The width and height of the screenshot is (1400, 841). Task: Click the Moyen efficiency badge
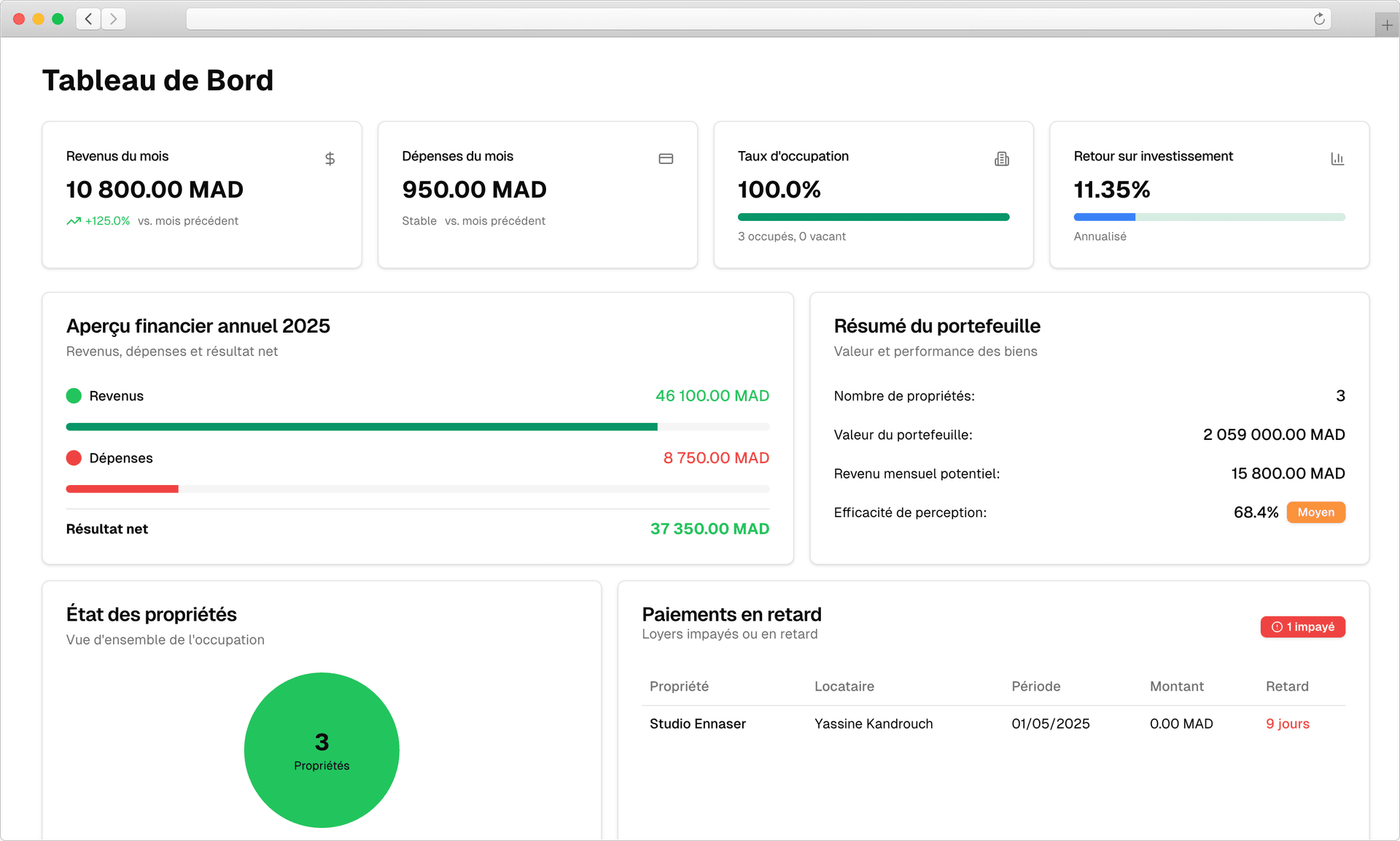pyautogui.click(x=1315, y=512)
